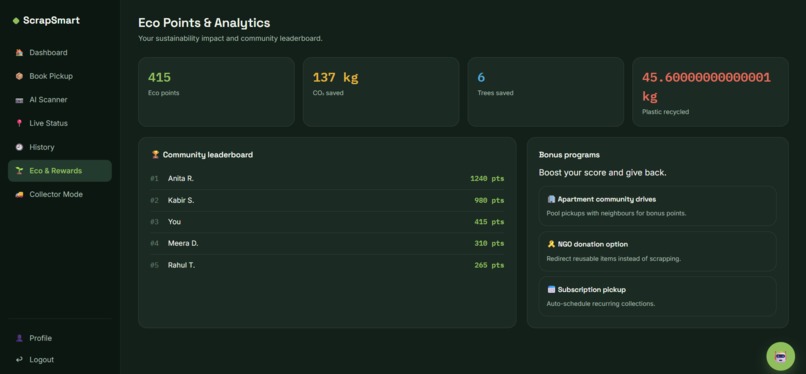Click the 45.60000000000001 kg value
The height and width of the screenshot is (374, 806).
pyautogui.click(x=706, y=86)
